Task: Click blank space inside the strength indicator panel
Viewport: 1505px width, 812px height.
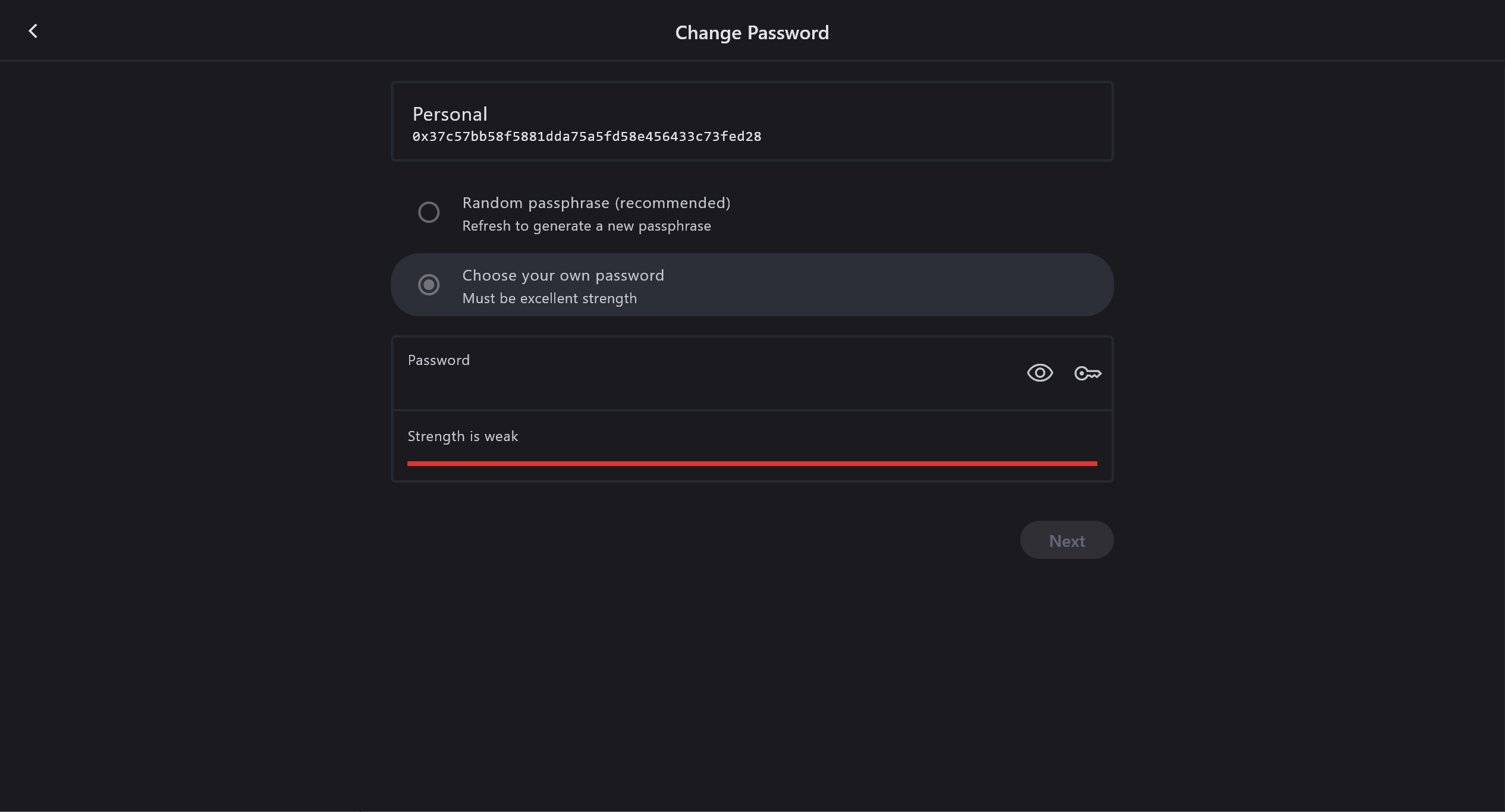Action: pyautogui.click(x=832, y=437)
